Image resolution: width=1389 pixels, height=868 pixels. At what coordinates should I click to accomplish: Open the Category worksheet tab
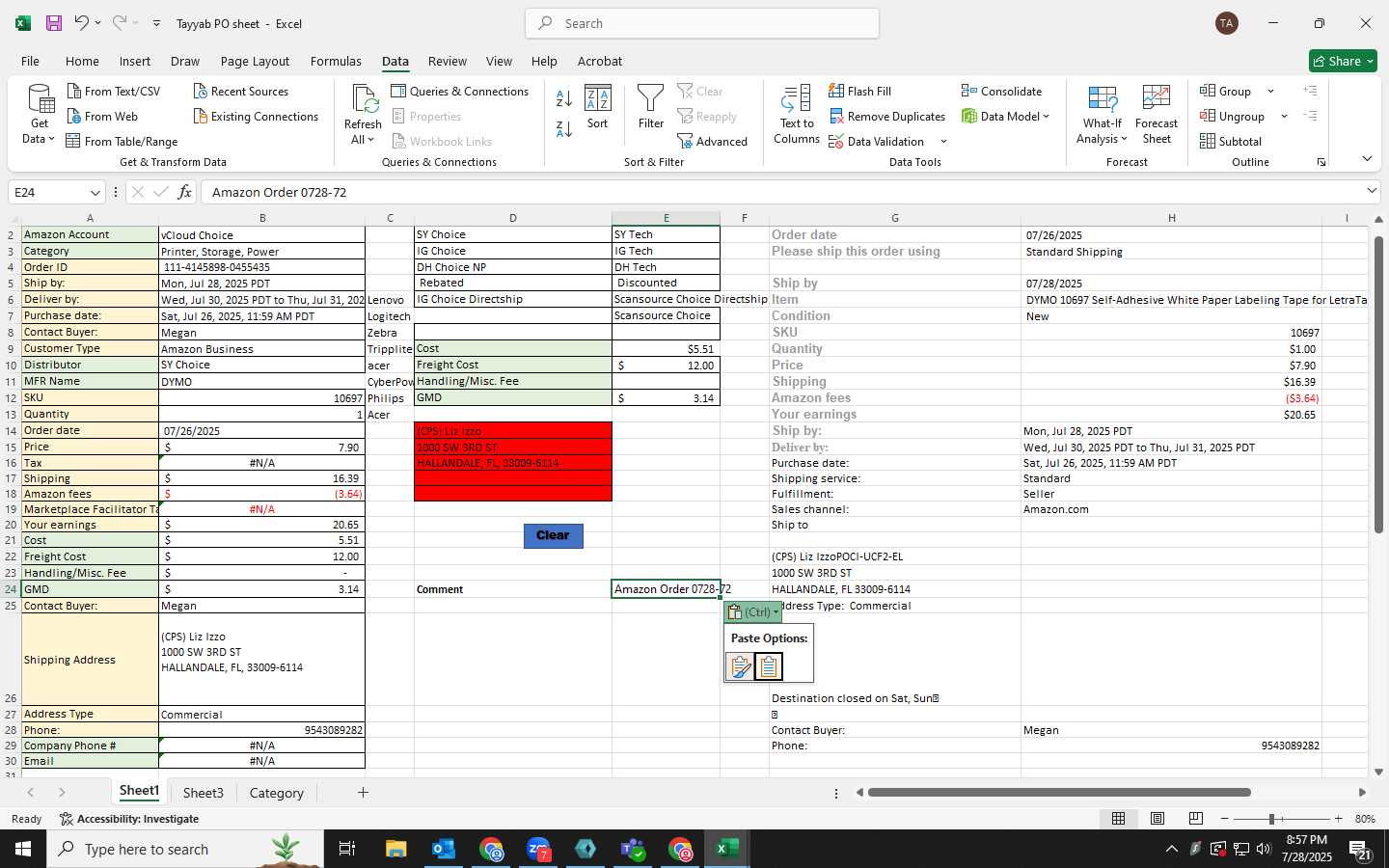(x=277, y=793)
